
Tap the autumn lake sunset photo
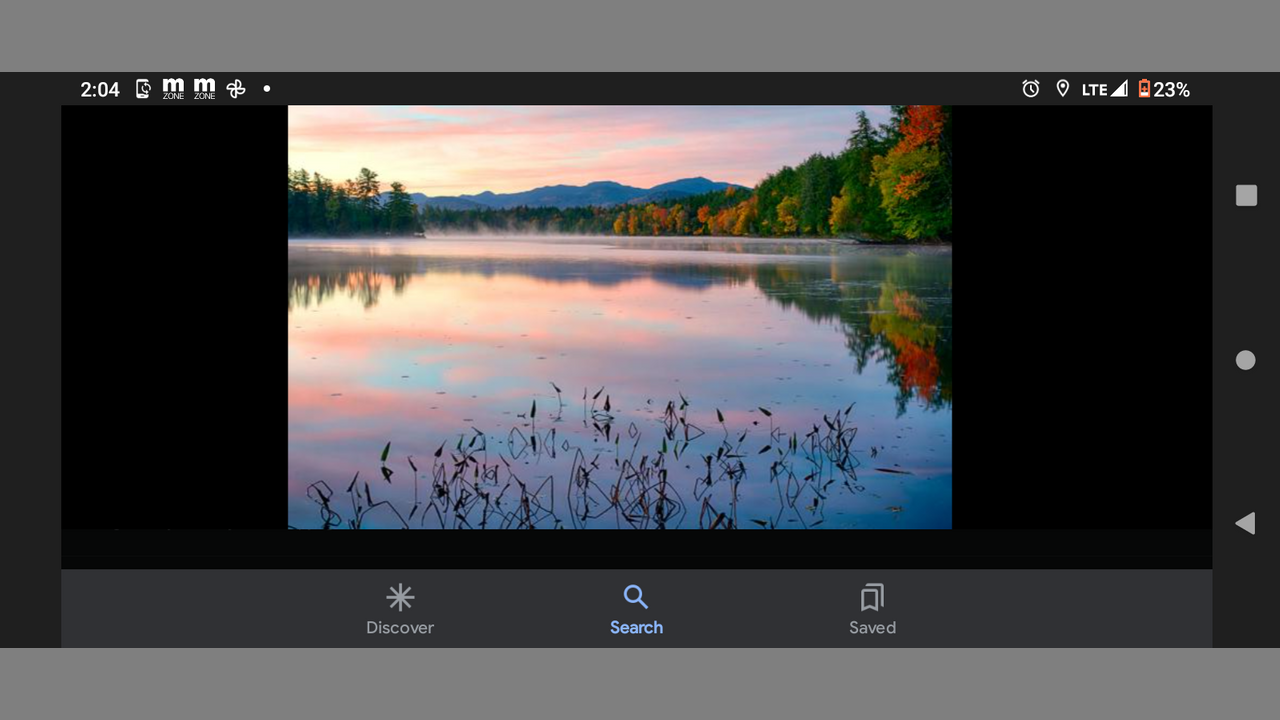[x=620, y=317]
